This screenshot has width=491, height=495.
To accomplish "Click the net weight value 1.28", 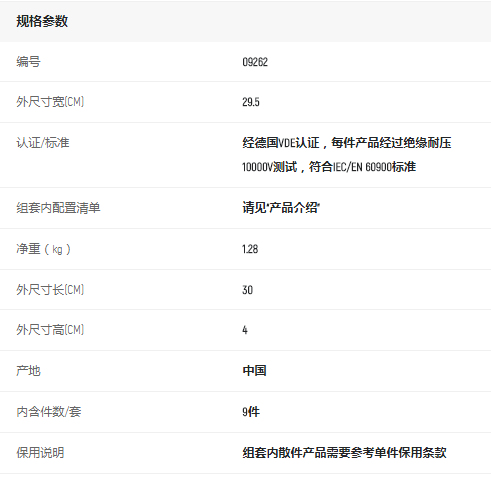I will tap(250, 249).
